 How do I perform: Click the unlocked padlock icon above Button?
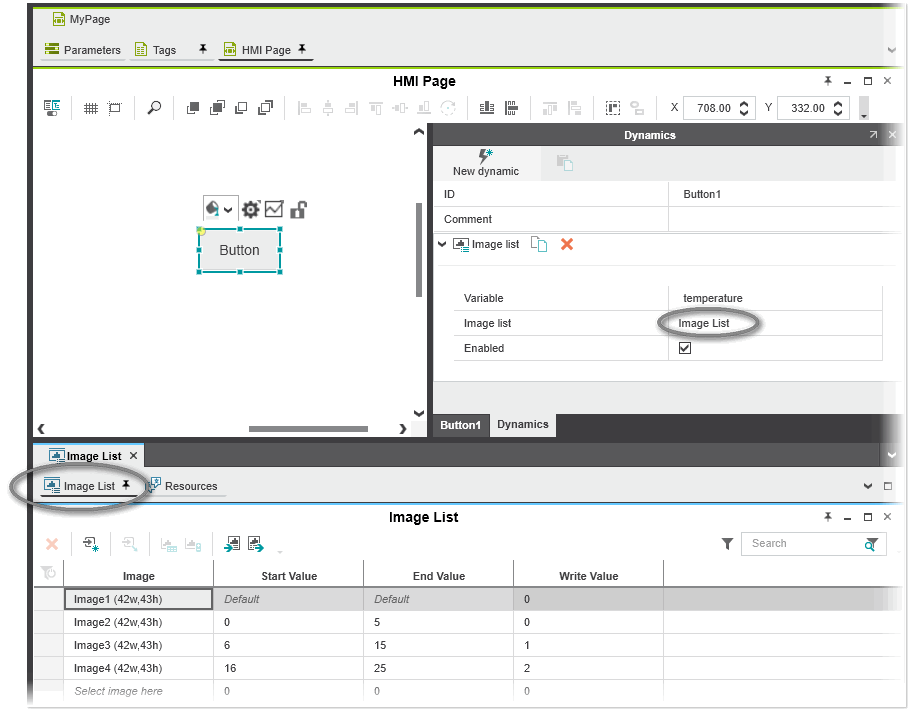click(x=298, y=209)
